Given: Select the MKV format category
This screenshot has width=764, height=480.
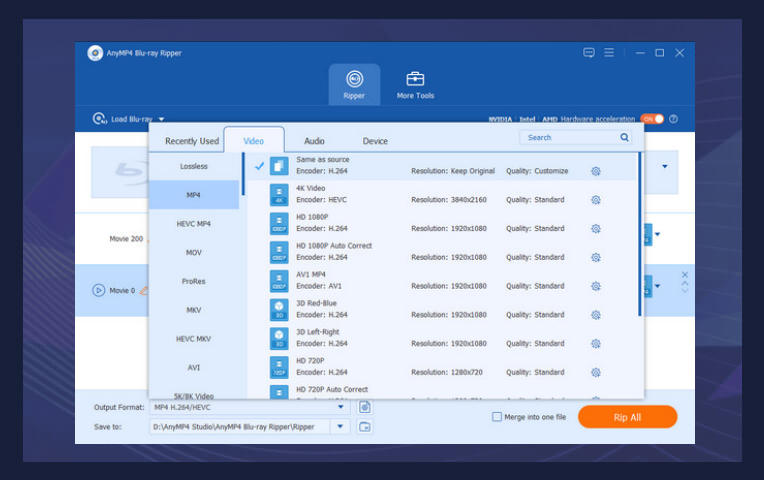Looking at the screenshot, I should (x=194, y=310).
